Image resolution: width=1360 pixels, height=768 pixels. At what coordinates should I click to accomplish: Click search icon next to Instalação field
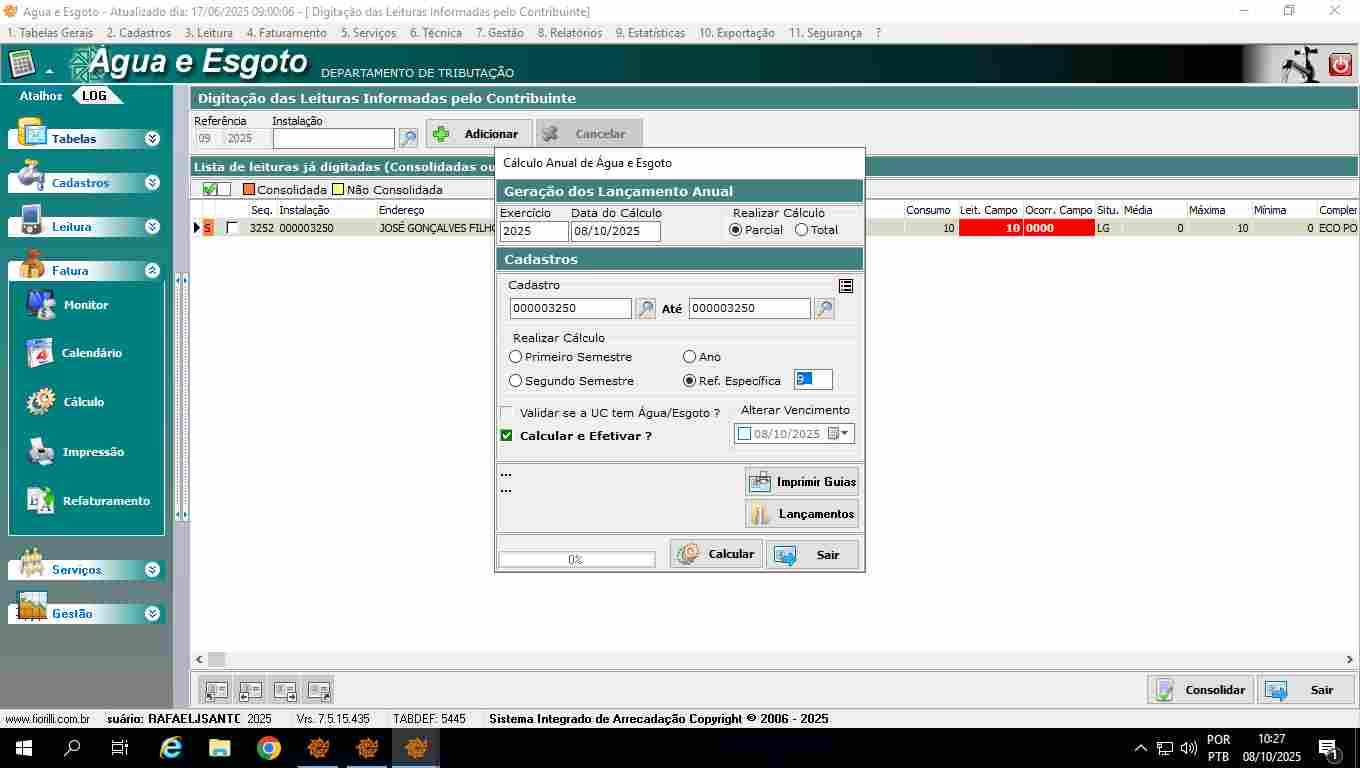[408, 138]
